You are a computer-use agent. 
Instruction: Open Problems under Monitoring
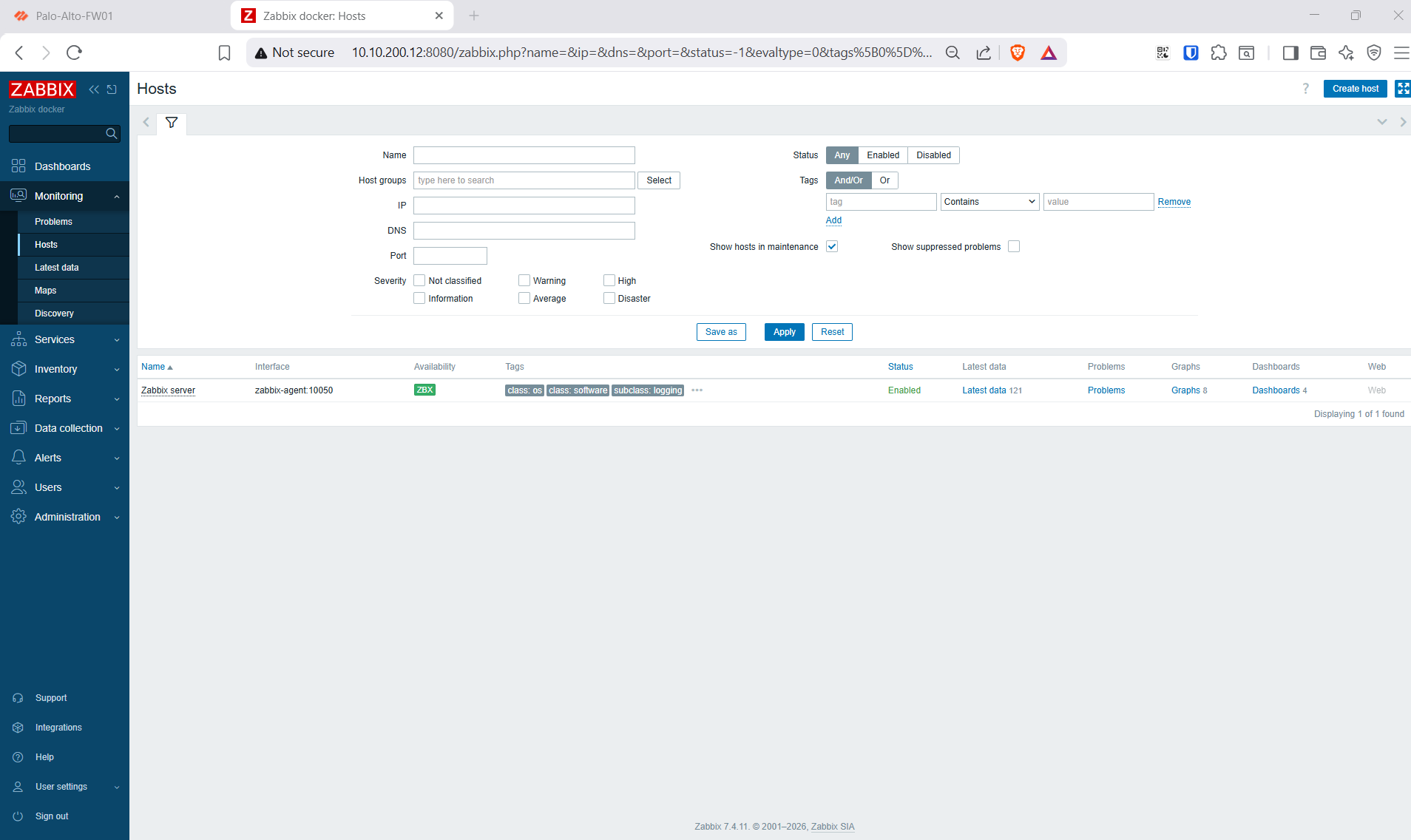click(73, 222)
